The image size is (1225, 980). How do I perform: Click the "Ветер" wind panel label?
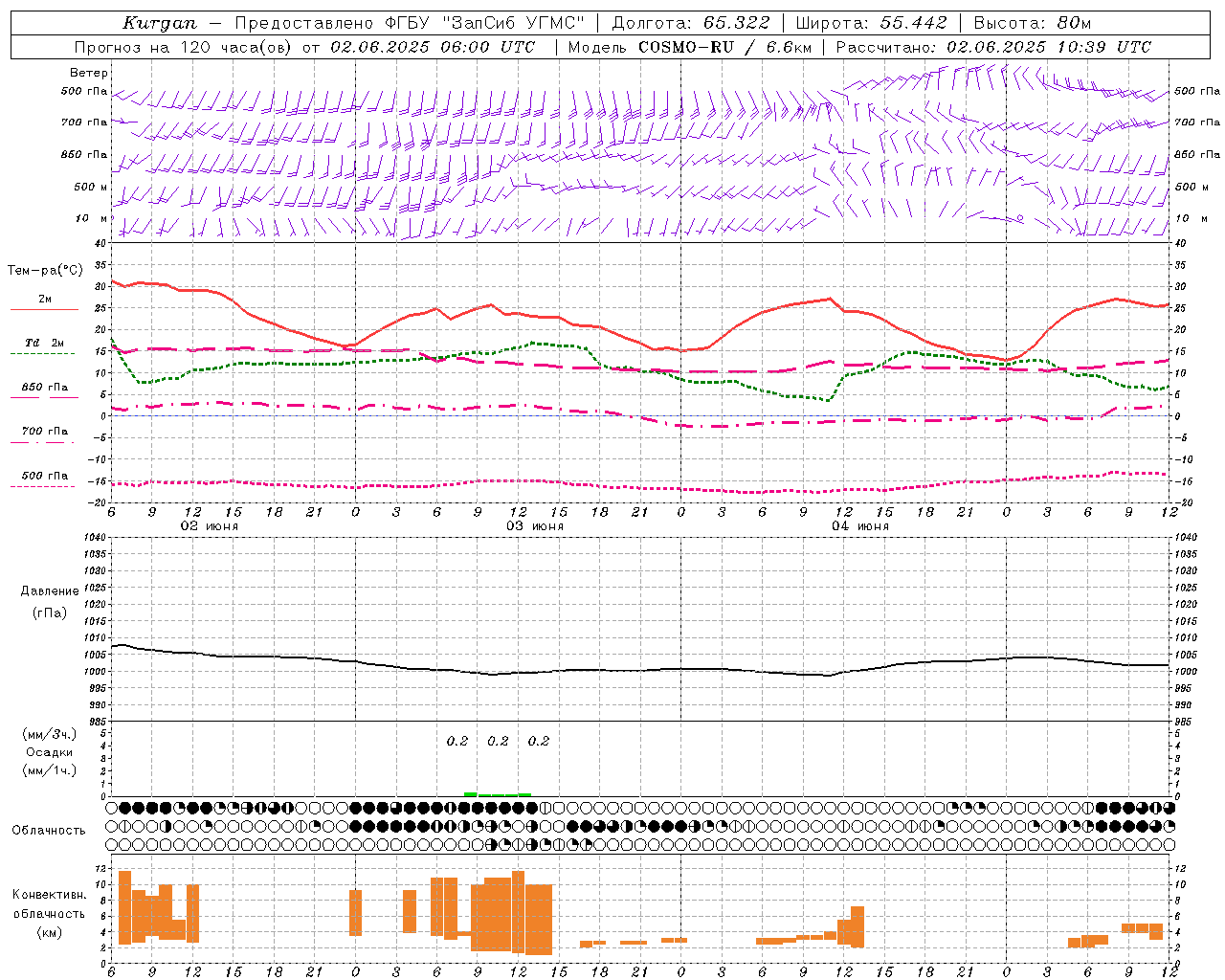[x=89, y=73]
